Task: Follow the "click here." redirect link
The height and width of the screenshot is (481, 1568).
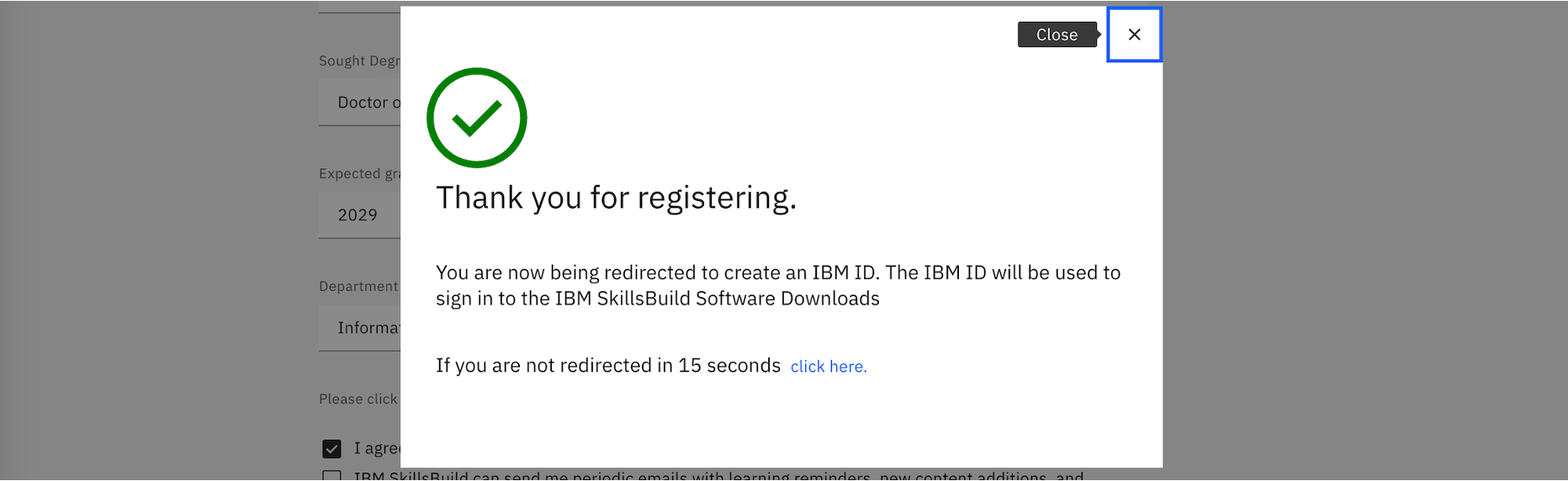Action: [828, 367]
